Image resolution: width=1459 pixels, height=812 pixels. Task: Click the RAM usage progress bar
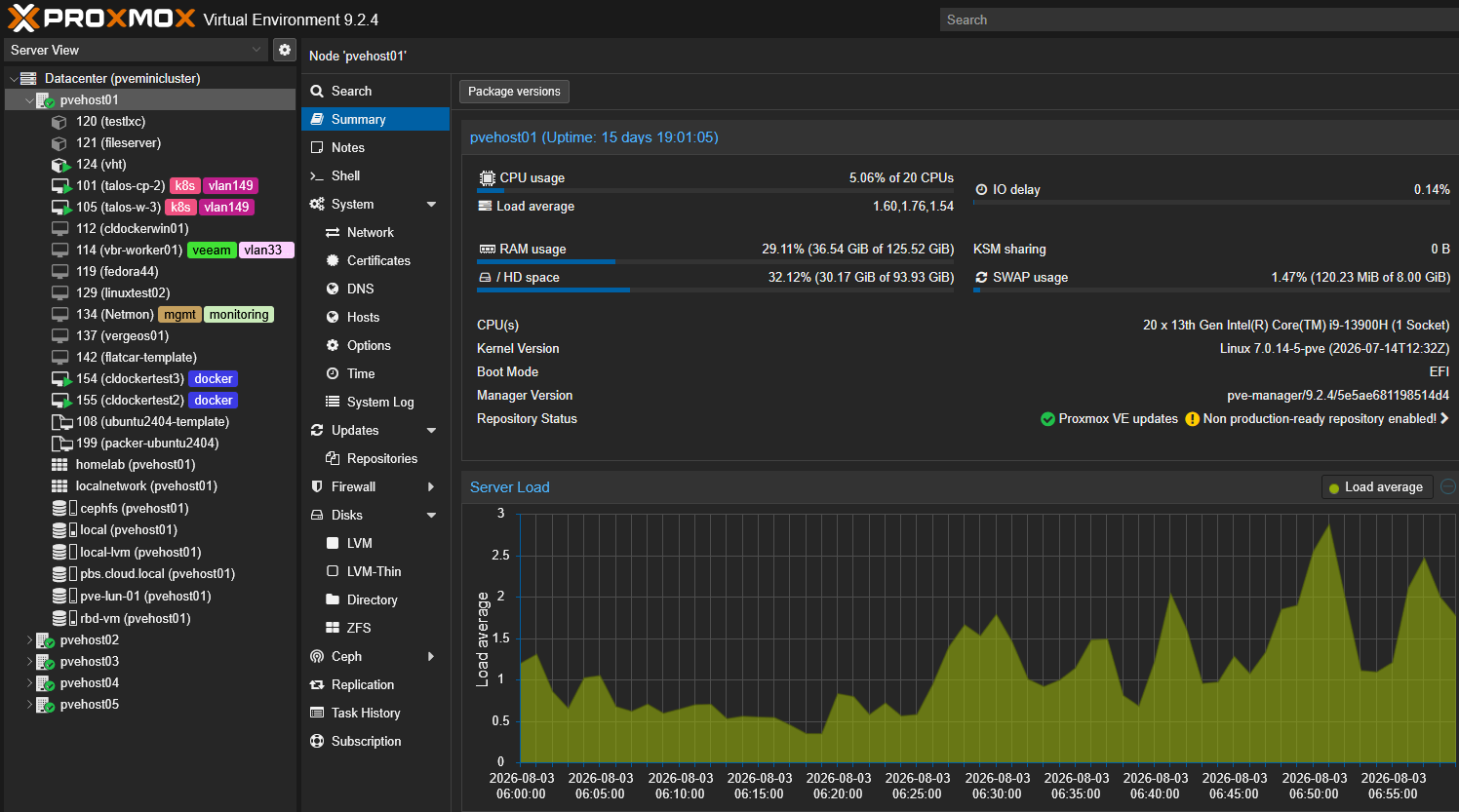[x=715, y=261]
